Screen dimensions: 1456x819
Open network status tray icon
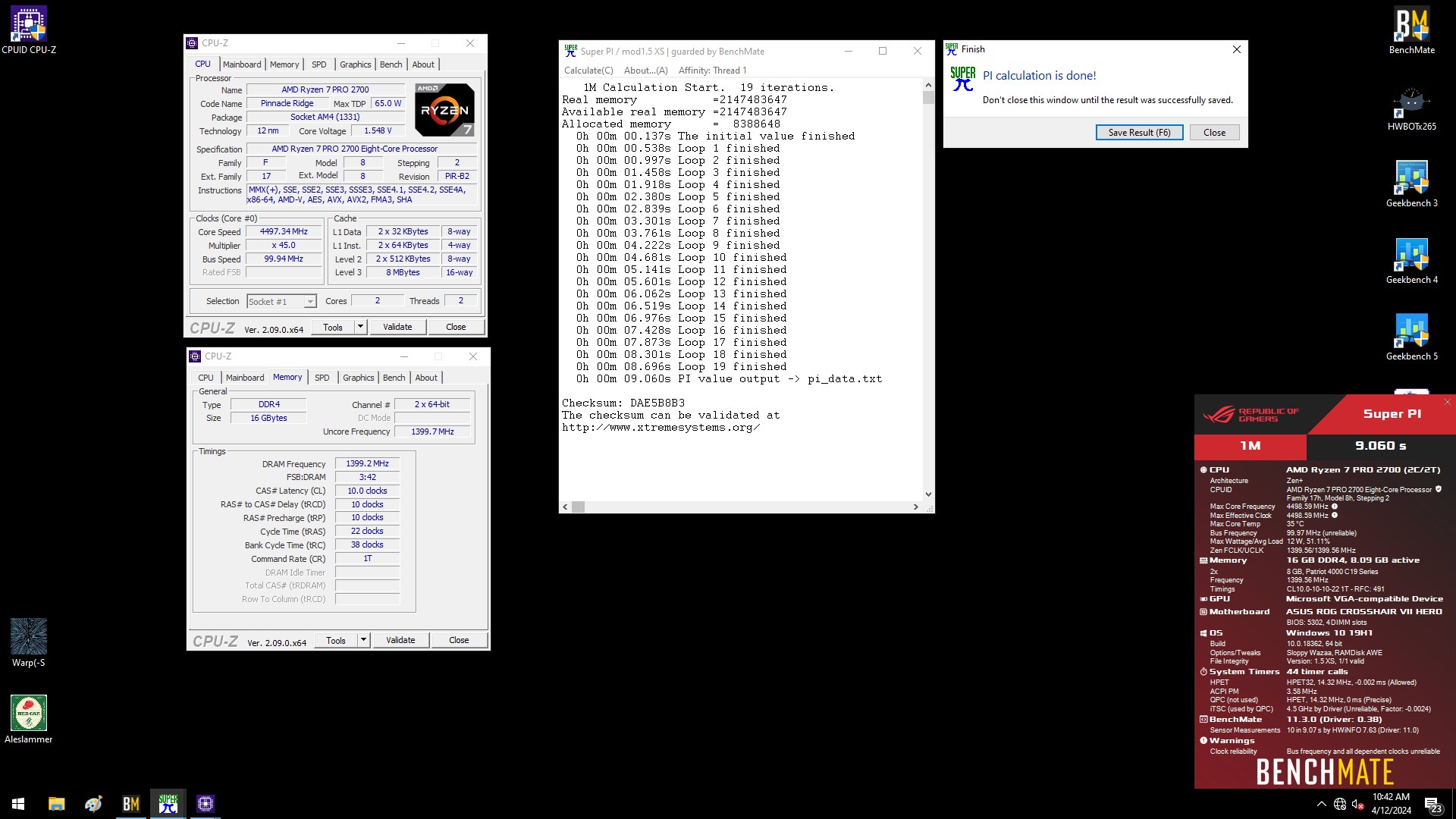click(x=1340, y=804)
